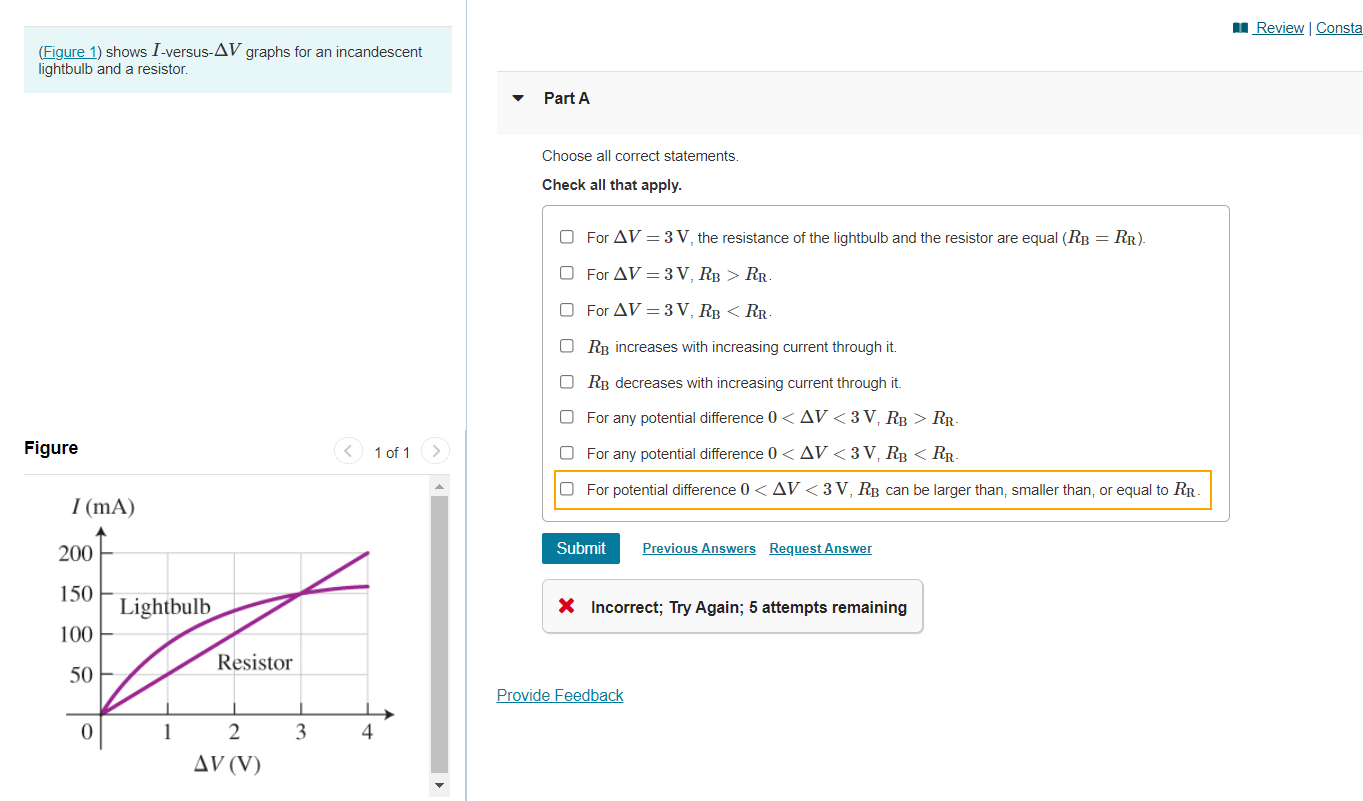Open Figure 1 from the problem statement

click(x=68, y=51)
